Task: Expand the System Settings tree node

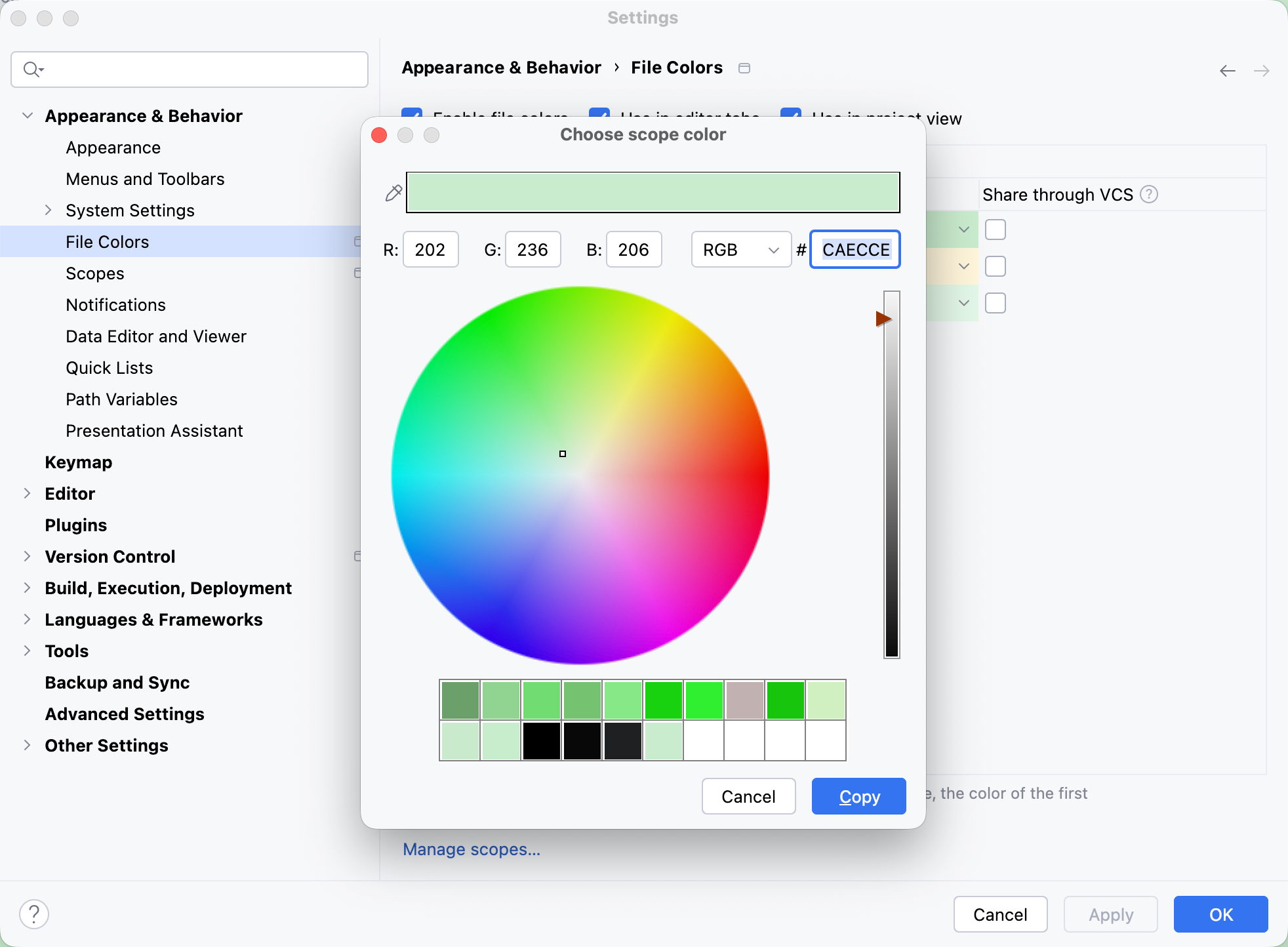Action: click(x=48, y=210)
